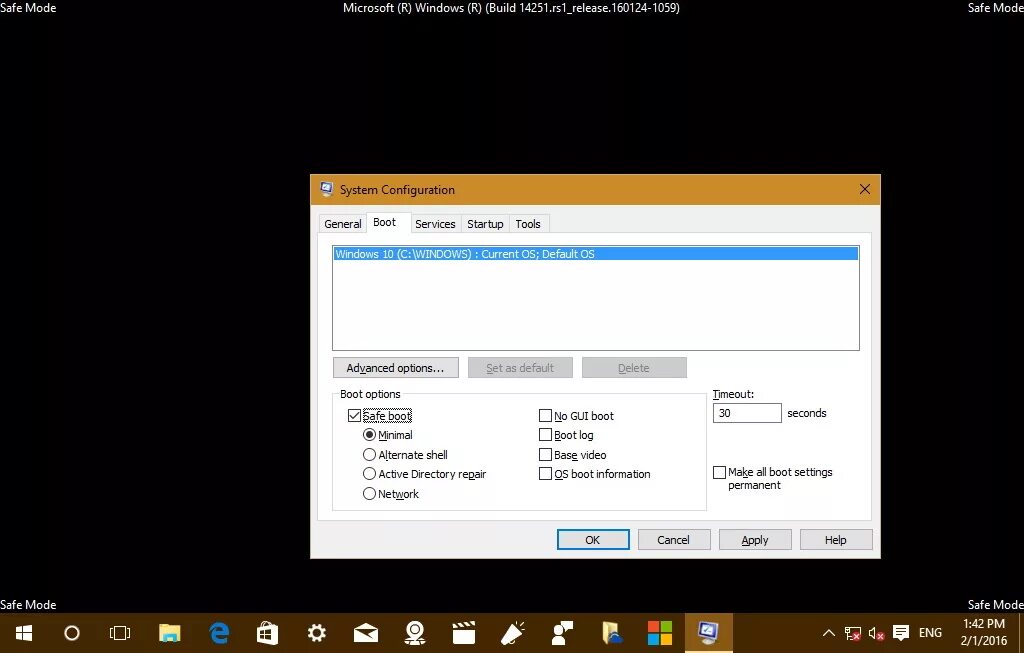Switch to the Tools tab
1024x653 pixels.
point(528,224)
